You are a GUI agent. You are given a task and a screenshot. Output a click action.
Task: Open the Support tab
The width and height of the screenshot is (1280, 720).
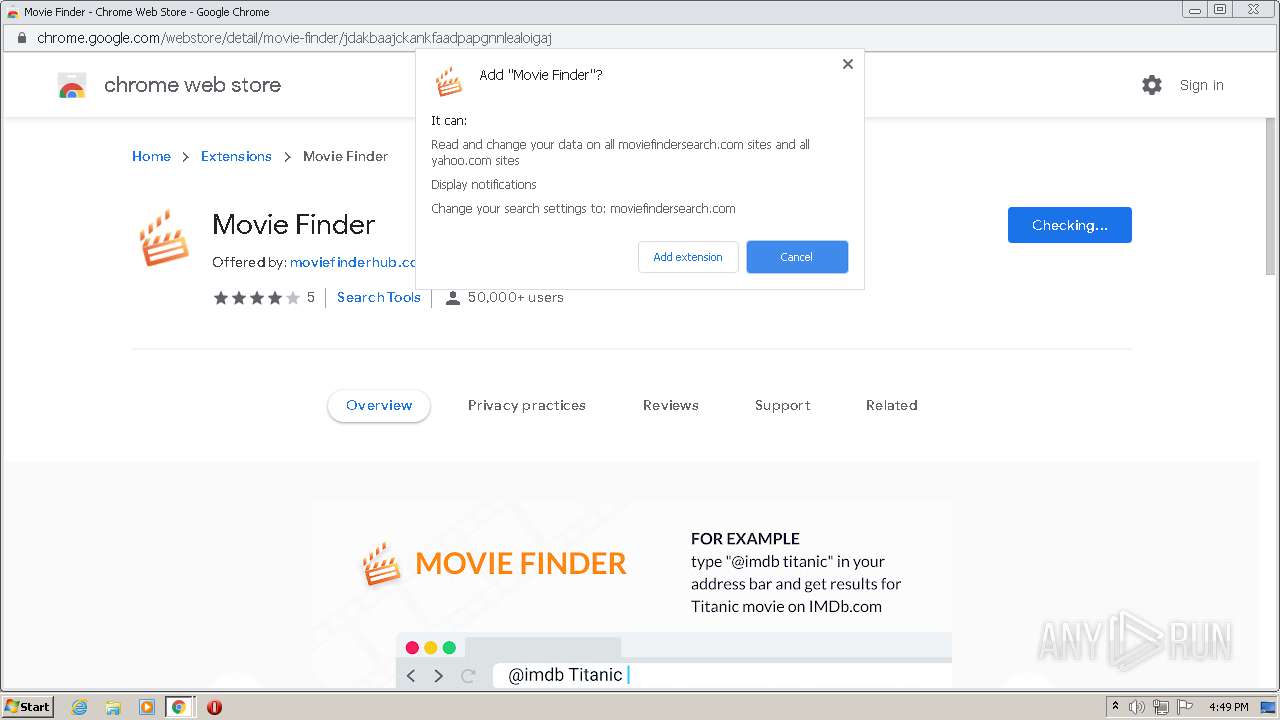(x=782, y=405)
